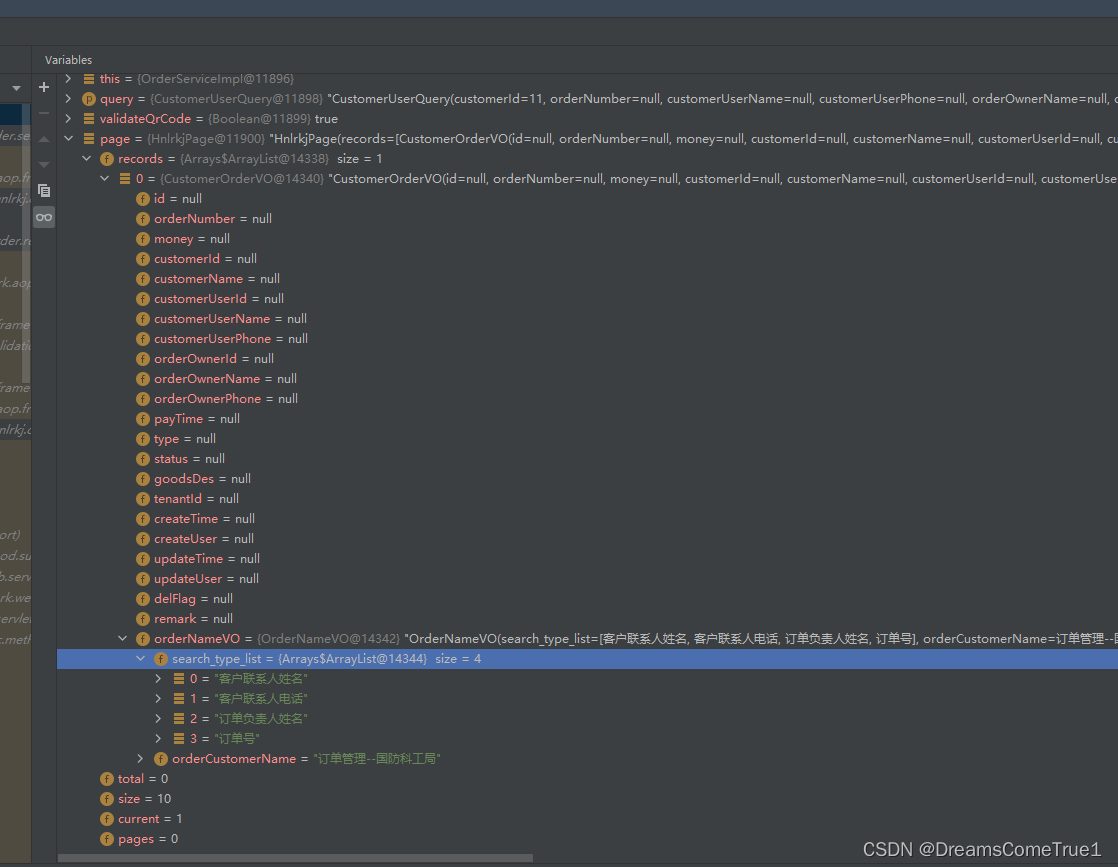1118x867 pixels.
Task: Expand the orderCustomerName field node
Action: pos(140,759)
